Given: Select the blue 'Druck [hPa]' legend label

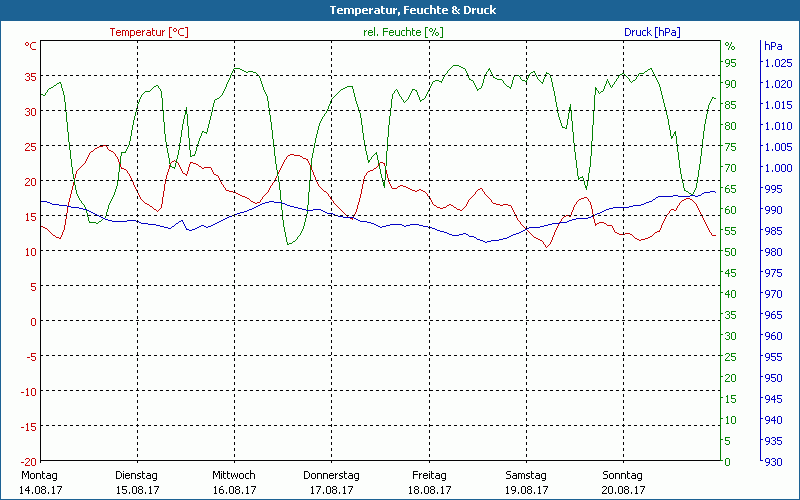Looking at the screenshot, I should 652,32.
